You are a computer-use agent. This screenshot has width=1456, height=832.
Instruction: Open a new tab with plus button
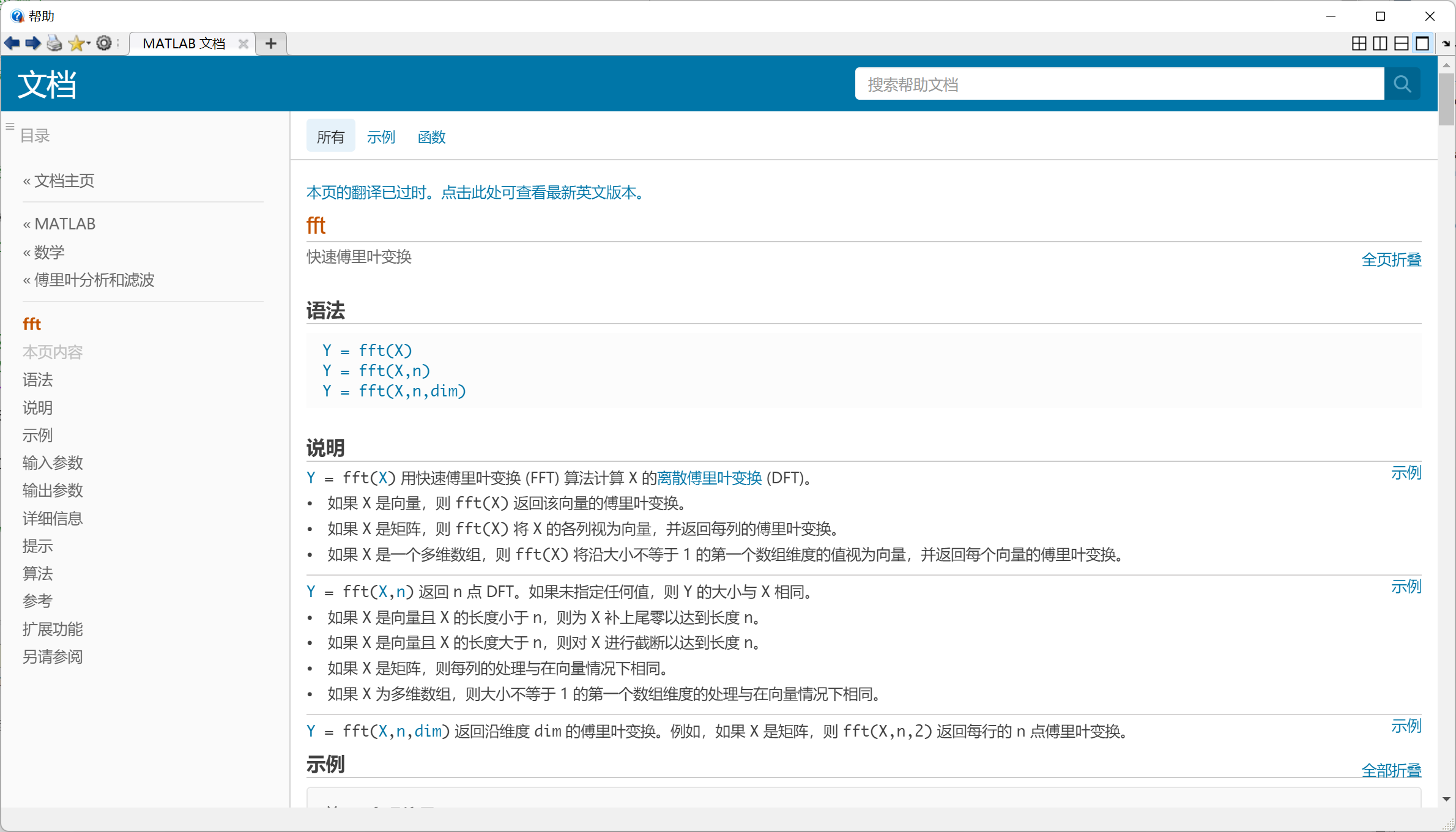pos(271,43)
